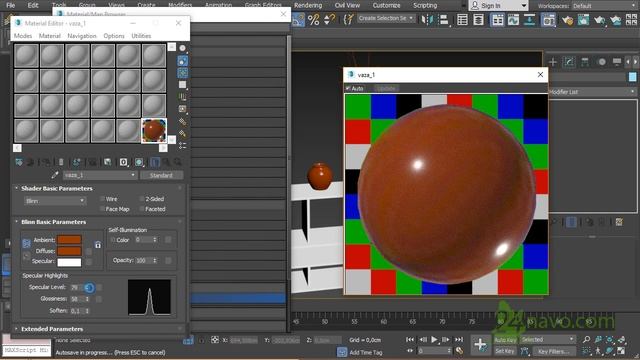Open the Modes menu in Material Editor
Viewport: 640px width, 360px height.
coord(23,36)
